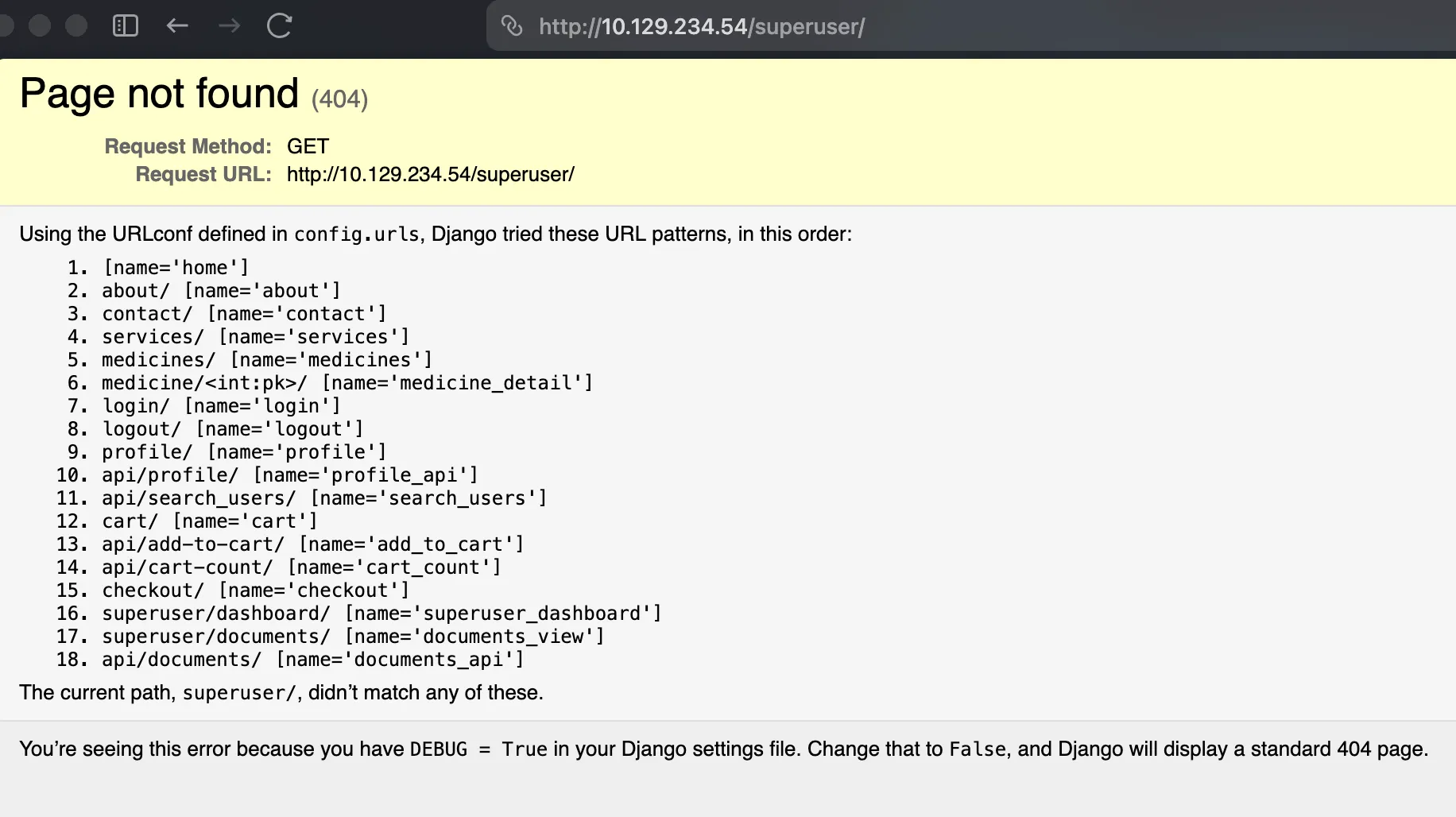Viewport: 1456px width, 817px height.
Task: Select pattern row "checkout/ [name='checkout']"
Action: pyautogui.click(x=255, y=590)
